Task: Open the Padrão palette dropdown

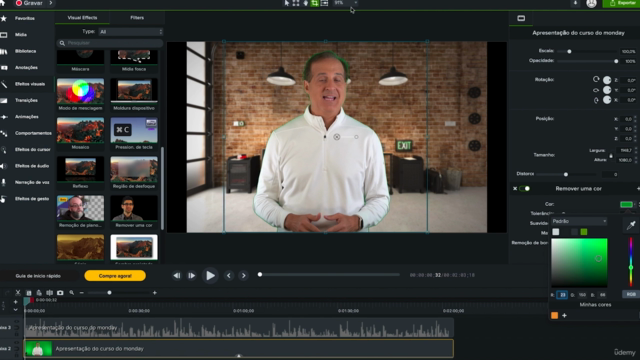Action: pos(579,221)
